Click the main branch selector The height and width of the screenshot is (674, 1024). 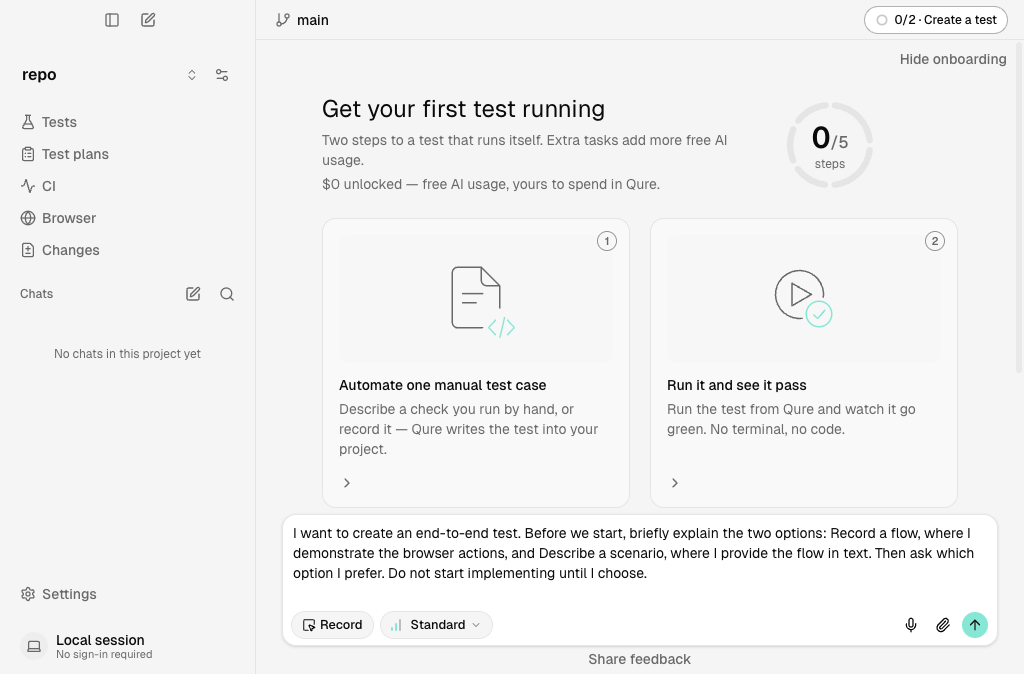pyautogui.click(x=302, y=20)
